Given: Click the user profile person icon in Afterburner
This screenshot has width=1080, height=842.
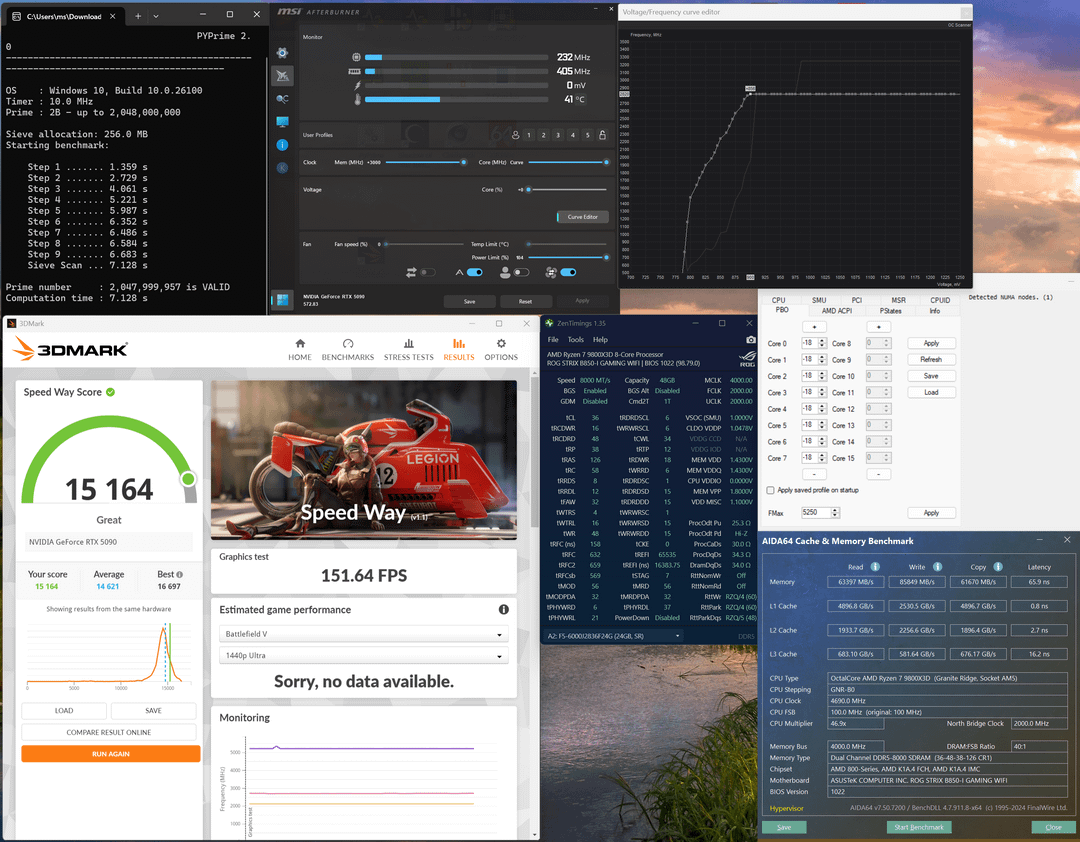Looking at the screenshot, I should (x=515, y=135).
